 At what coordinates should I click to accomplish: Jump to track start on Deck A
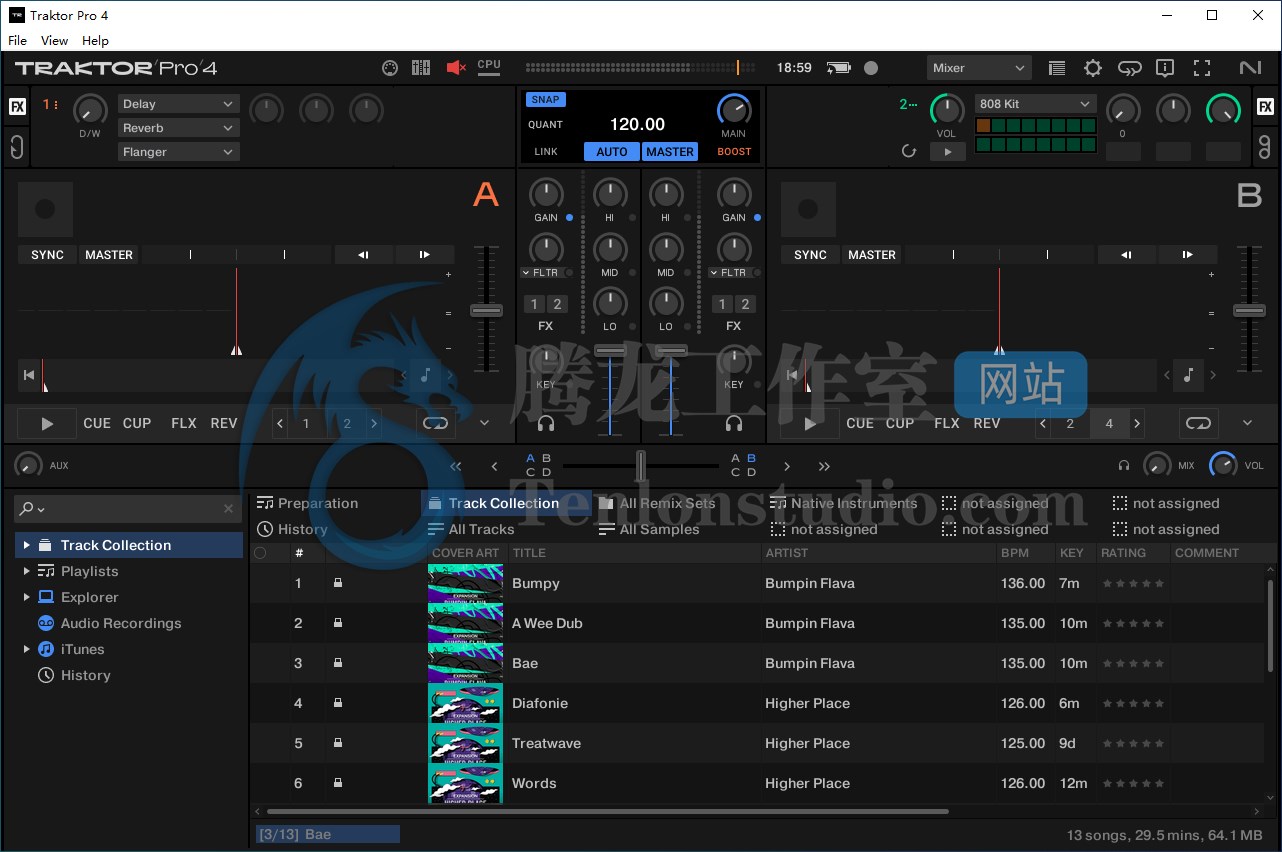point(29,376)
